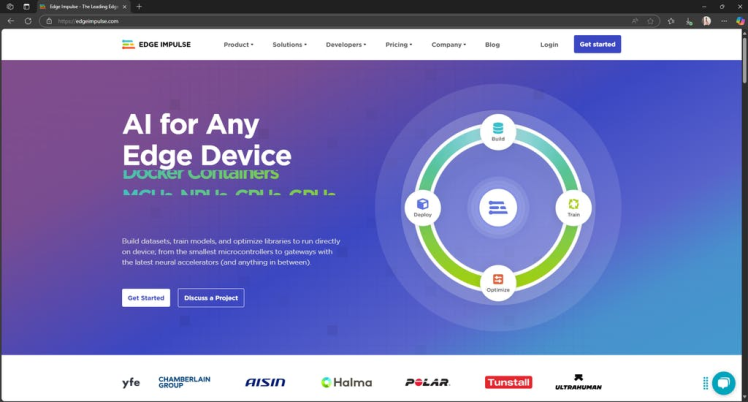This screenshot has width=748, height=402.
Task: Expand the Product dropdown menu
Action: pyautogui.click(x=239, y=44)
